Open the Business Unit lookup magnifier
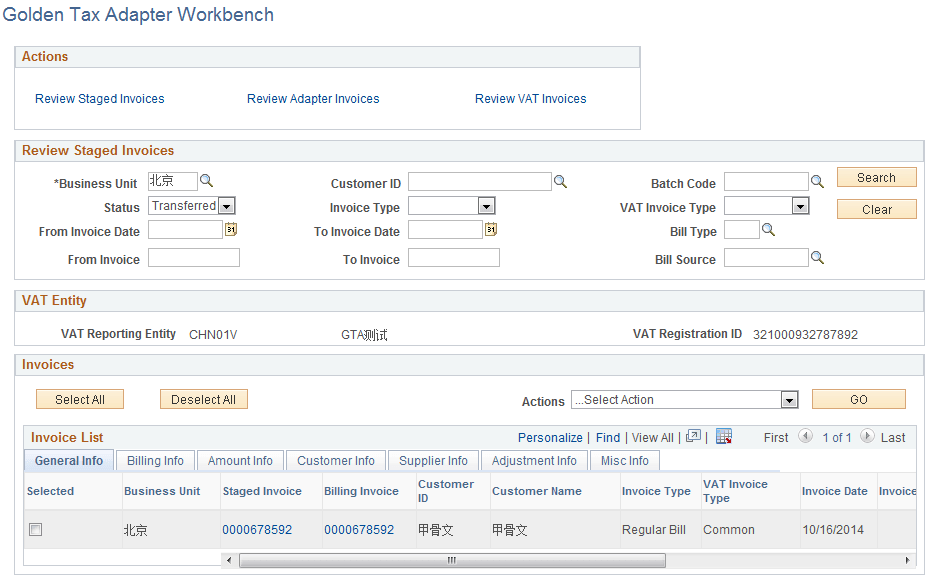The height and width of the screenshot is (583, 934). [205, 182]
